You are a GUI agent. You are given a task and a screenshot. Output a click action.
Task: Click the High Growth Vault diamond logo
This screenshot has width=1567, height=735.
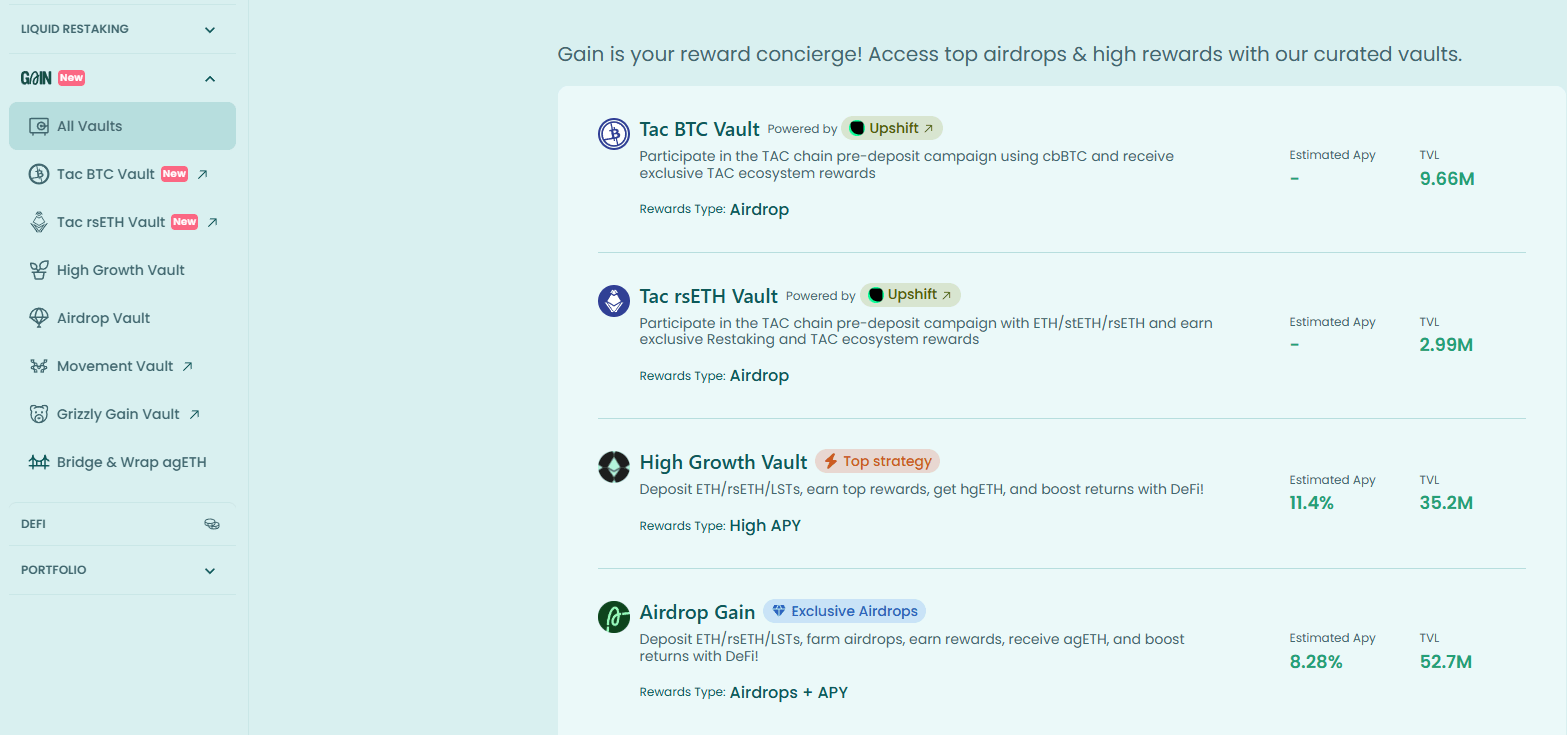click(614, 467)
